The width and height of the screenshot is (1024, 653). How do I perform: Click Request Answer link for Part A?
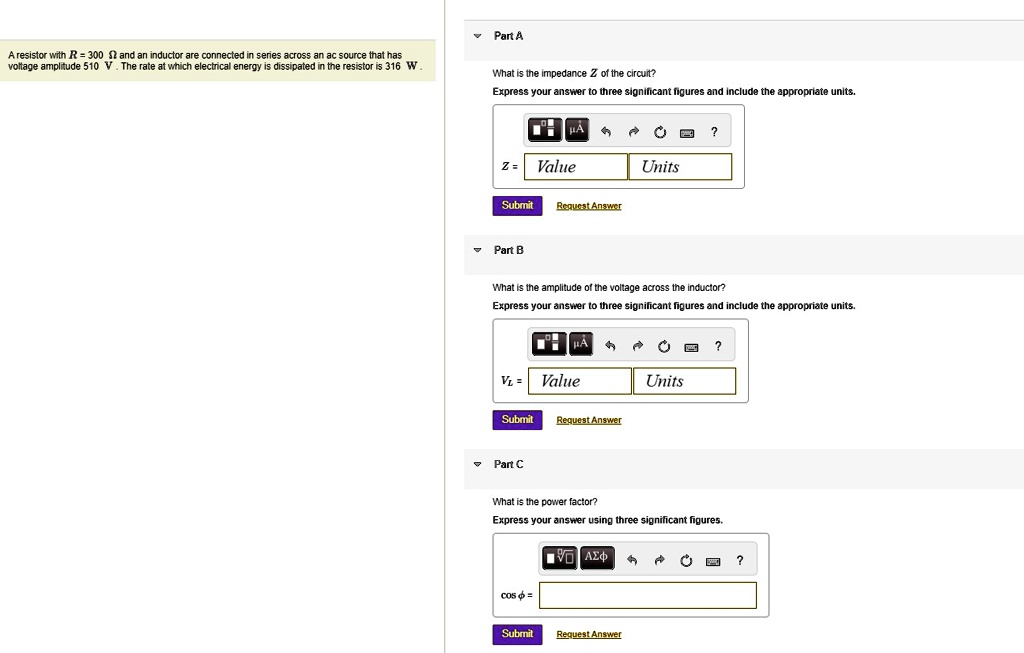[x=589, y=206]
